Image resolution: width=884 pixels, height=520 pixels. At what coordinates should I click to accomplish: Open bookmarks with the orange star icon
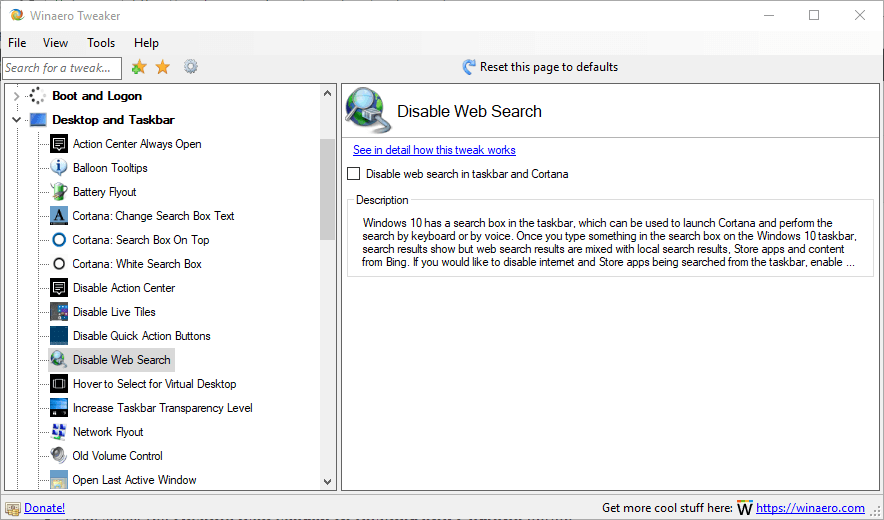pyautogui.click(x=163, y=67)
